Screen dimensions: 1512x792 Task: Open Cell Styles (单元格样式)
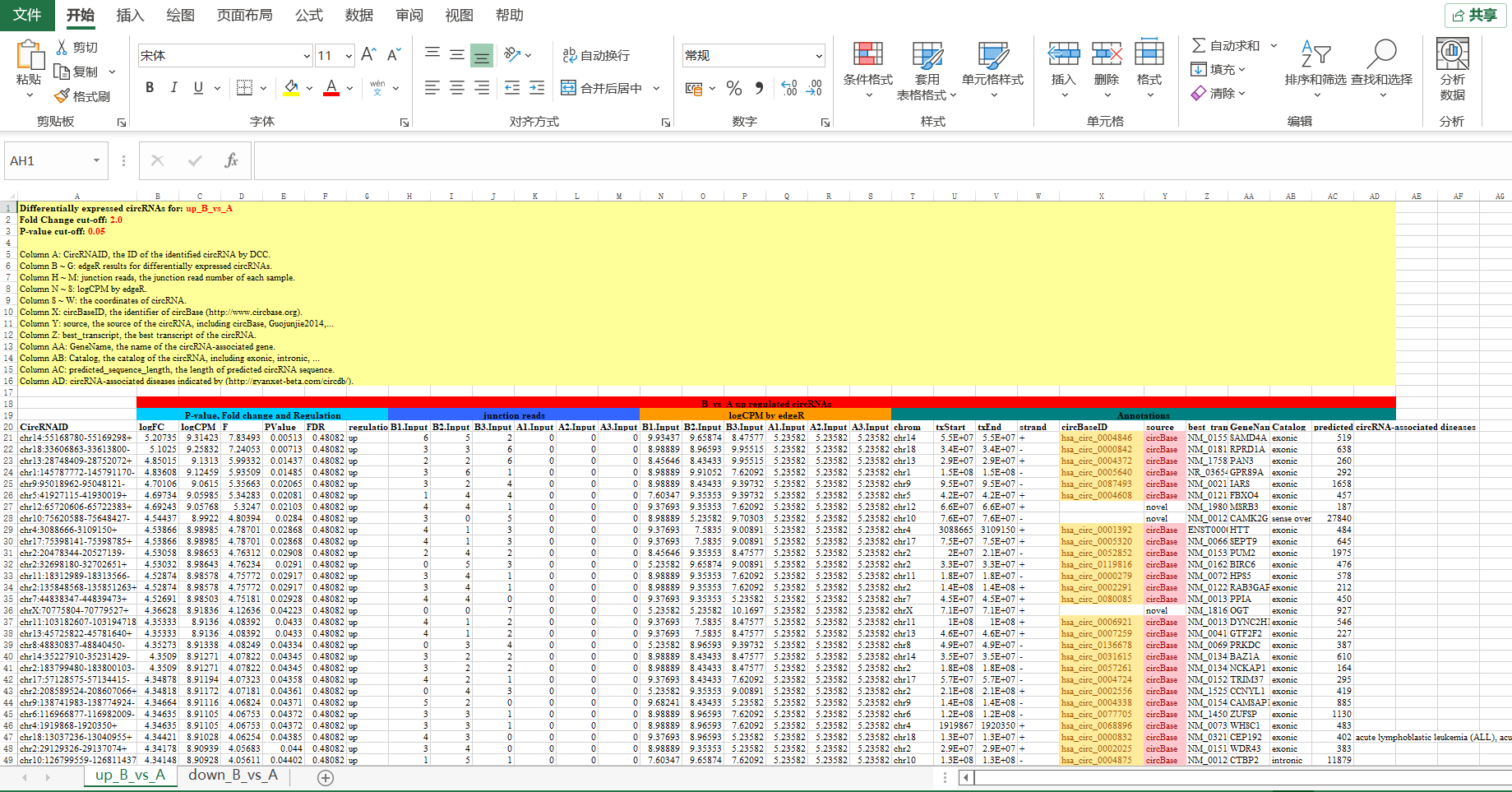coord(992,69)
